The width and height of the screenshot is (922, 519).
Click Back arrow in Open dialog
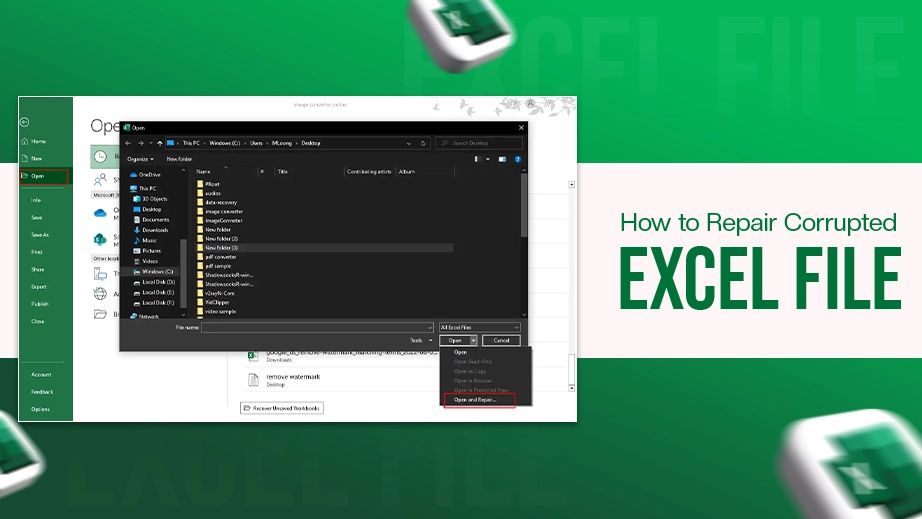coord(128,143)
